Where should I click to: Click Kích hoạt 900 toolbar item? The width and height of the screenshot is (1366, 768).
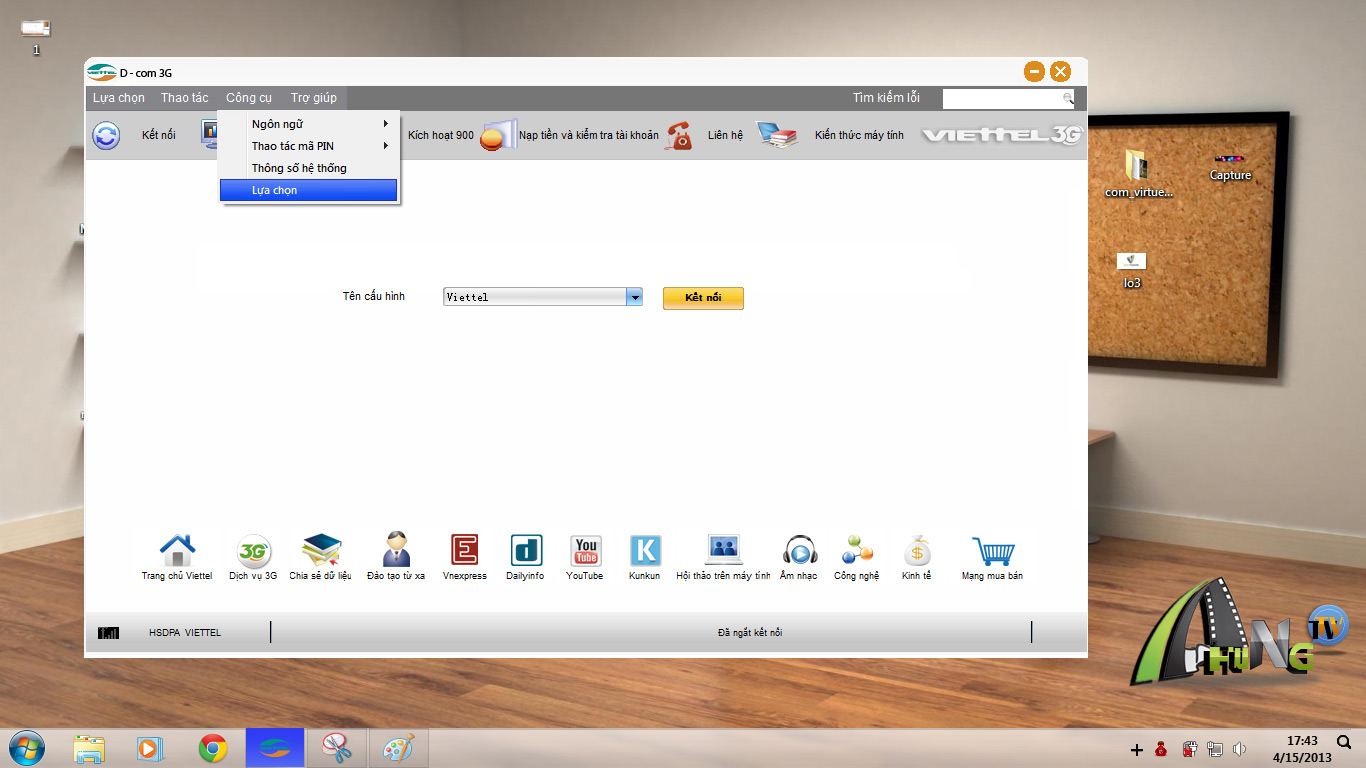tap(441, 135)
